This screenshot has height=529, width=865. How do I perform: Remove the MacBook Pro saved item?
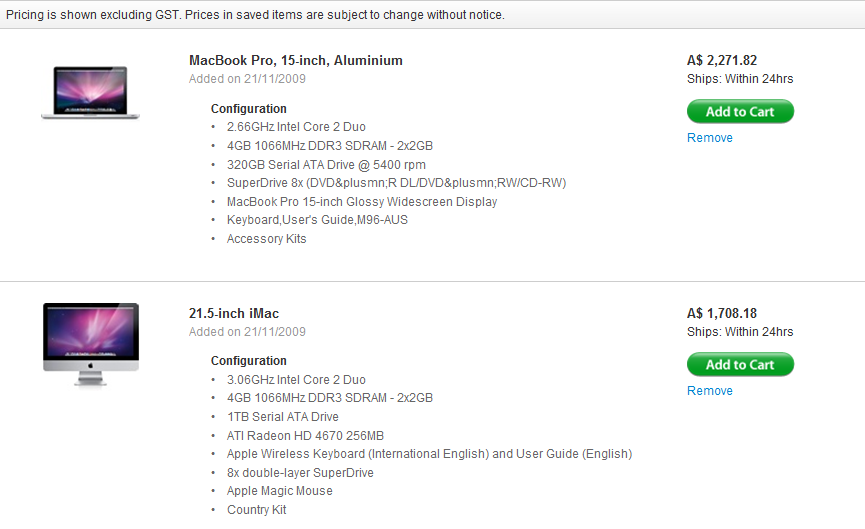coord(709,138)
